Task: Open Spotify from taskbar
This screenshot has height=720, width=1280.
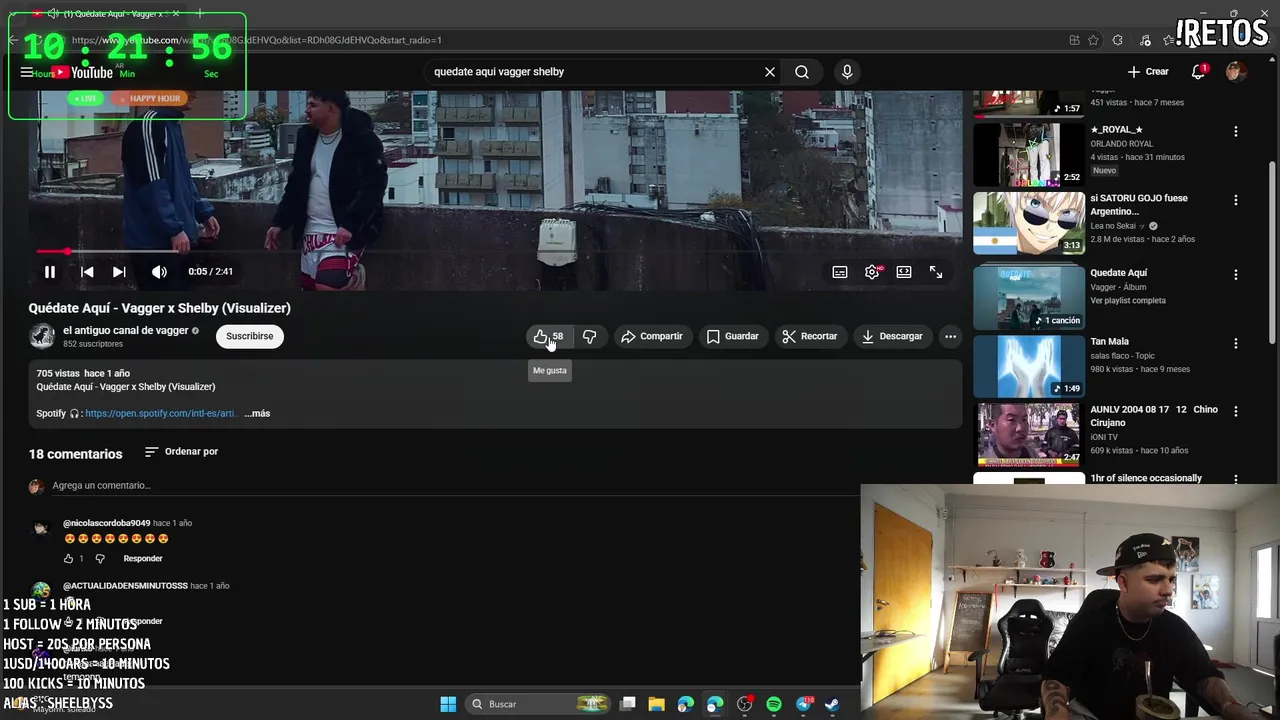Action: (x=773, y=704)
